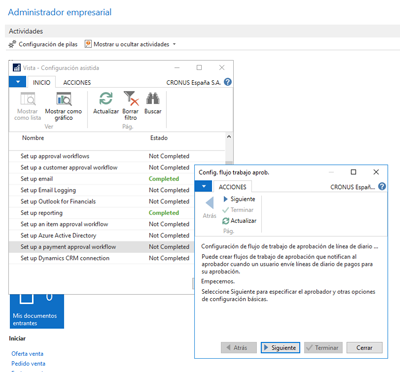The width and height of the screenshot is (400, 372).
Task: Select row Set up an item approval workflow
Action: pos(101,224)
